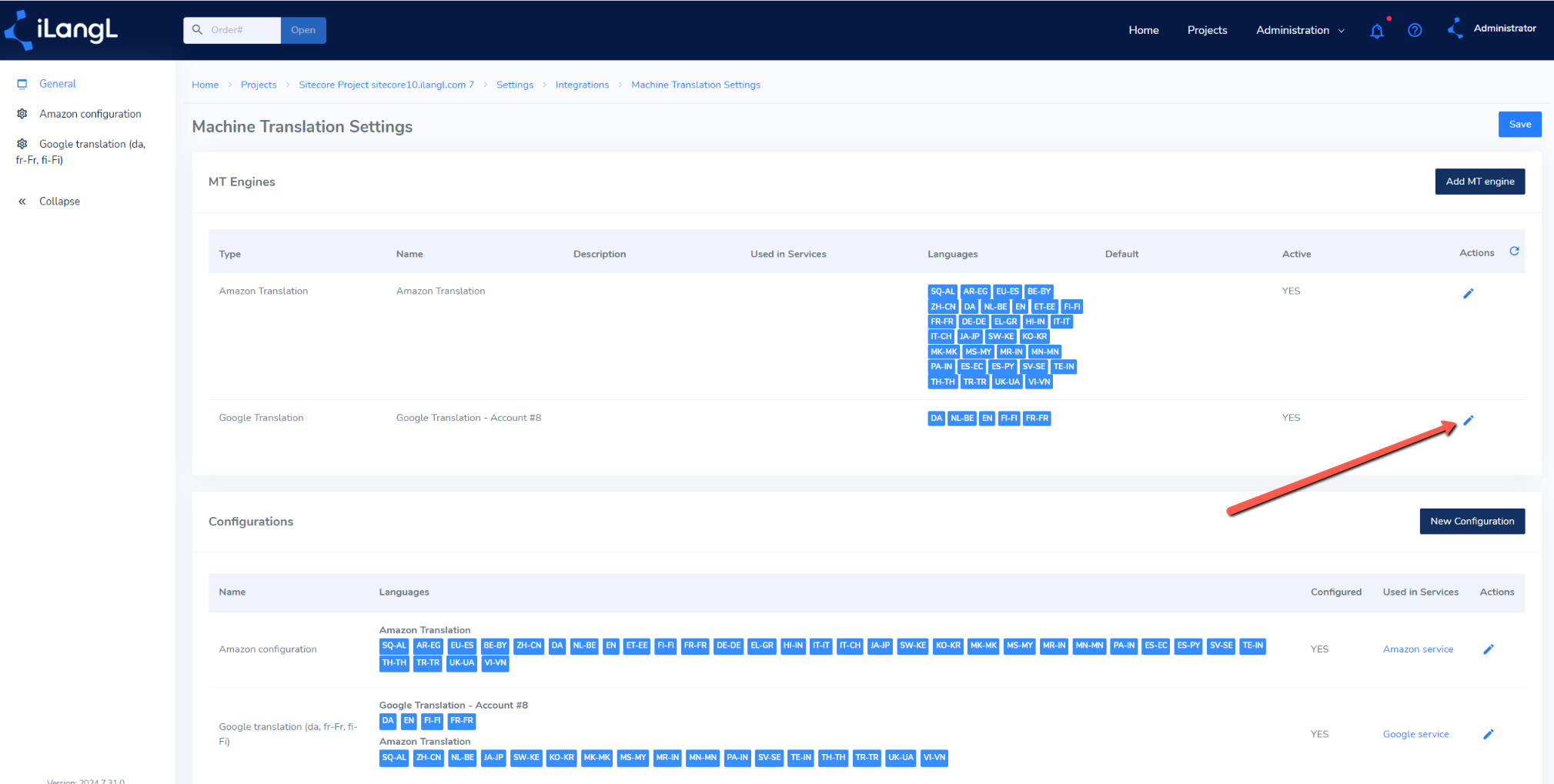Select Google translation in the sidebar

pyautogui.click(x=81, y=152)
